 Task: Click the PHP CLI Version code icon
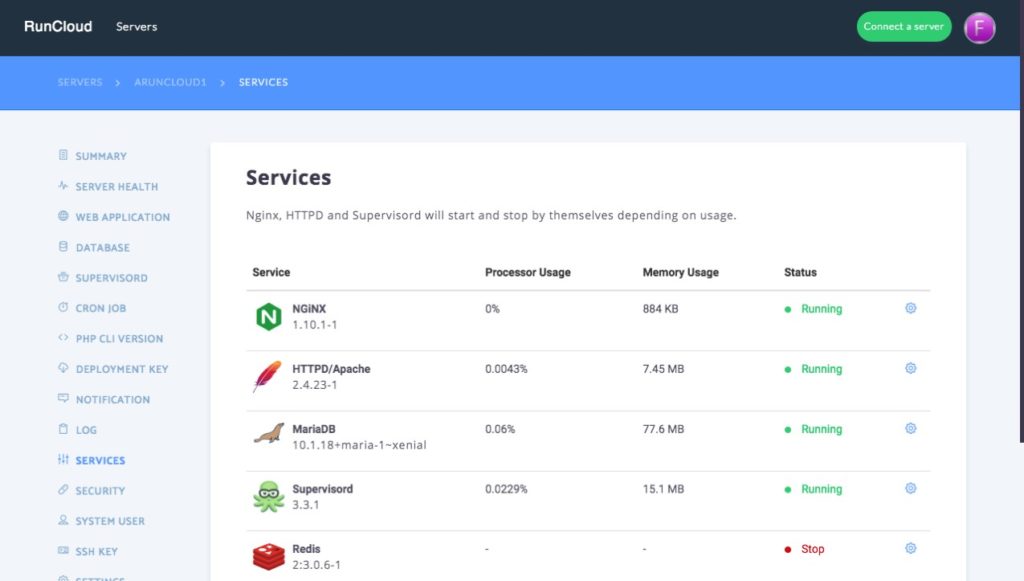63,338
